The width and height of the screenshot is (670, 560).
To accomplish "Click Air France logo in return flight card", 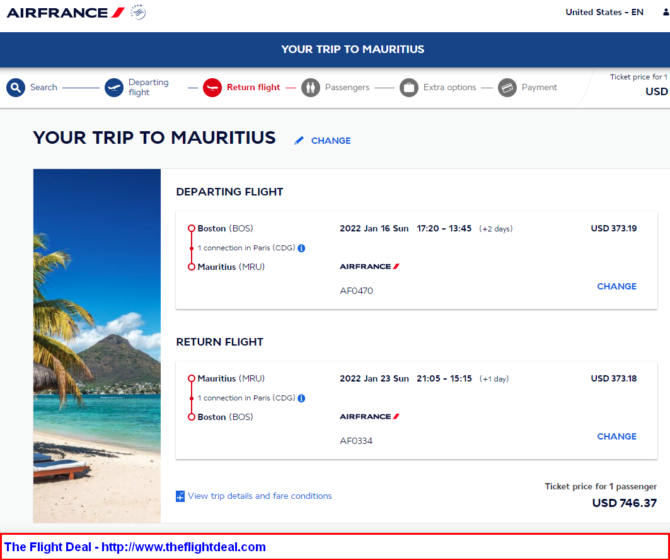I will 370,416.
